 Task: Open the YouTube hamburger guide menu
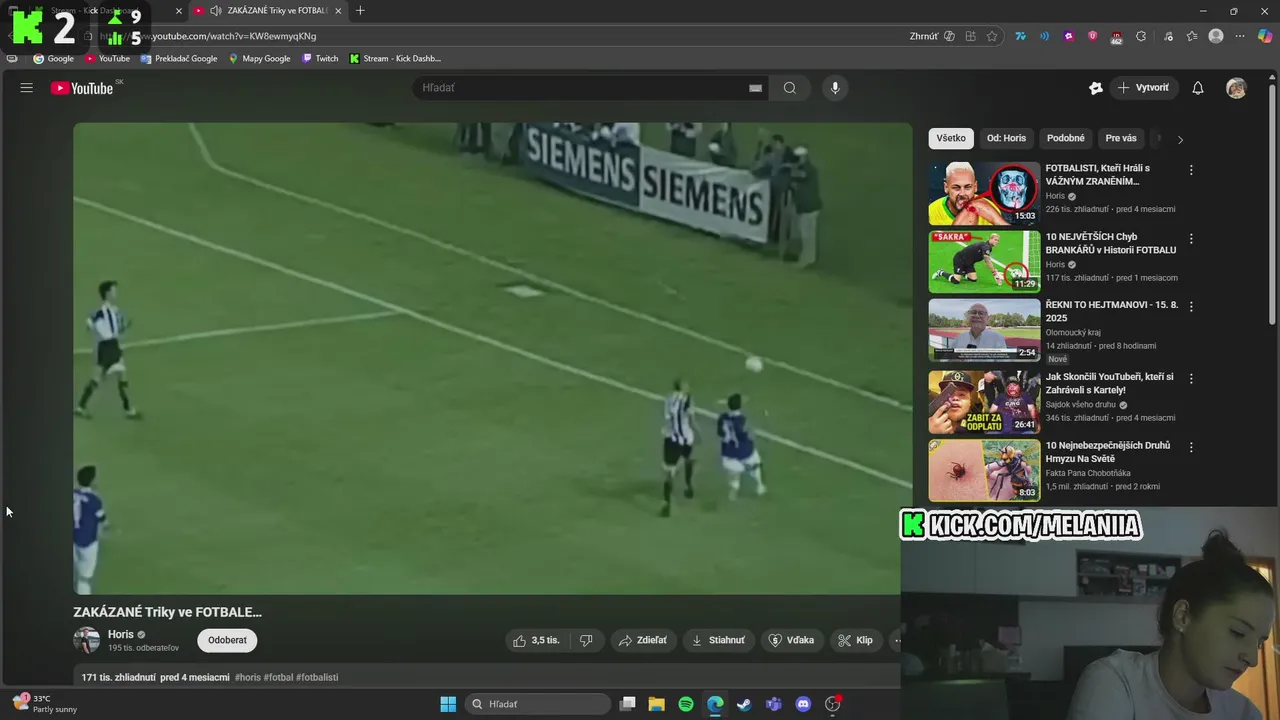pyautogui.click(x=27, y=88)
